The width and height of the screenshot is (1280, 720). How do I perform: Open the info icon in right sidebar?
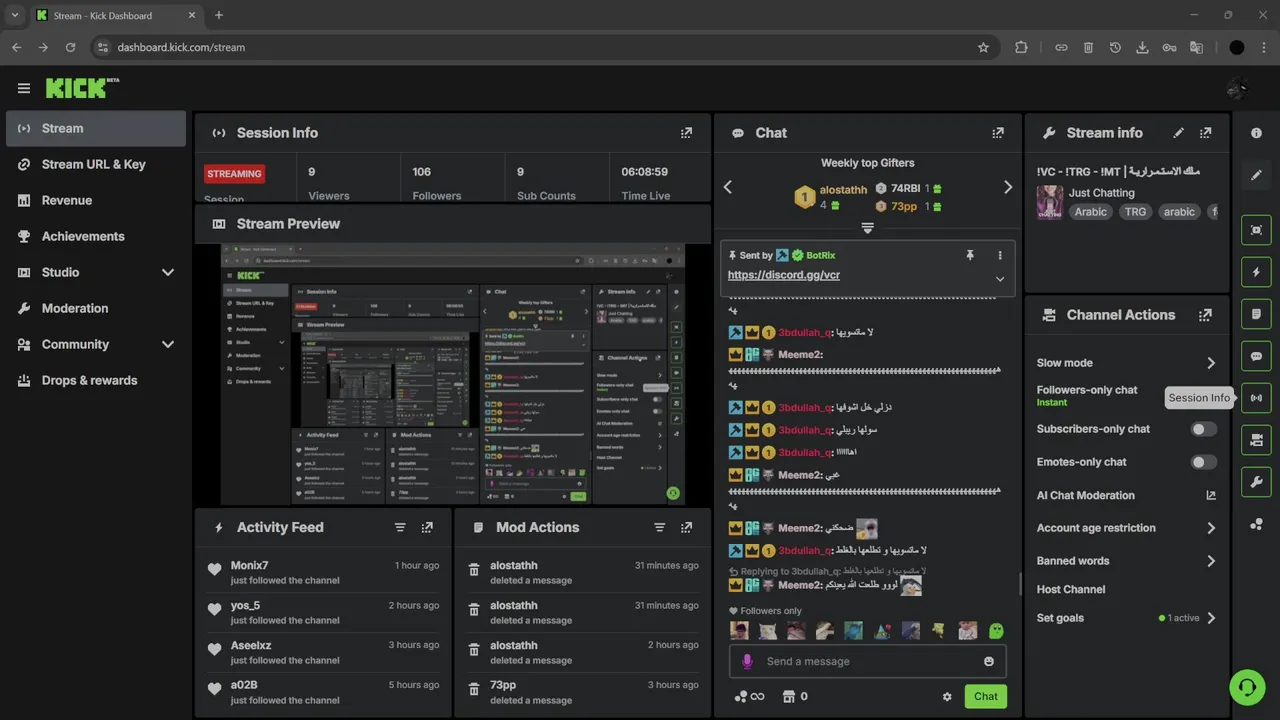(x=1256, y=133)
